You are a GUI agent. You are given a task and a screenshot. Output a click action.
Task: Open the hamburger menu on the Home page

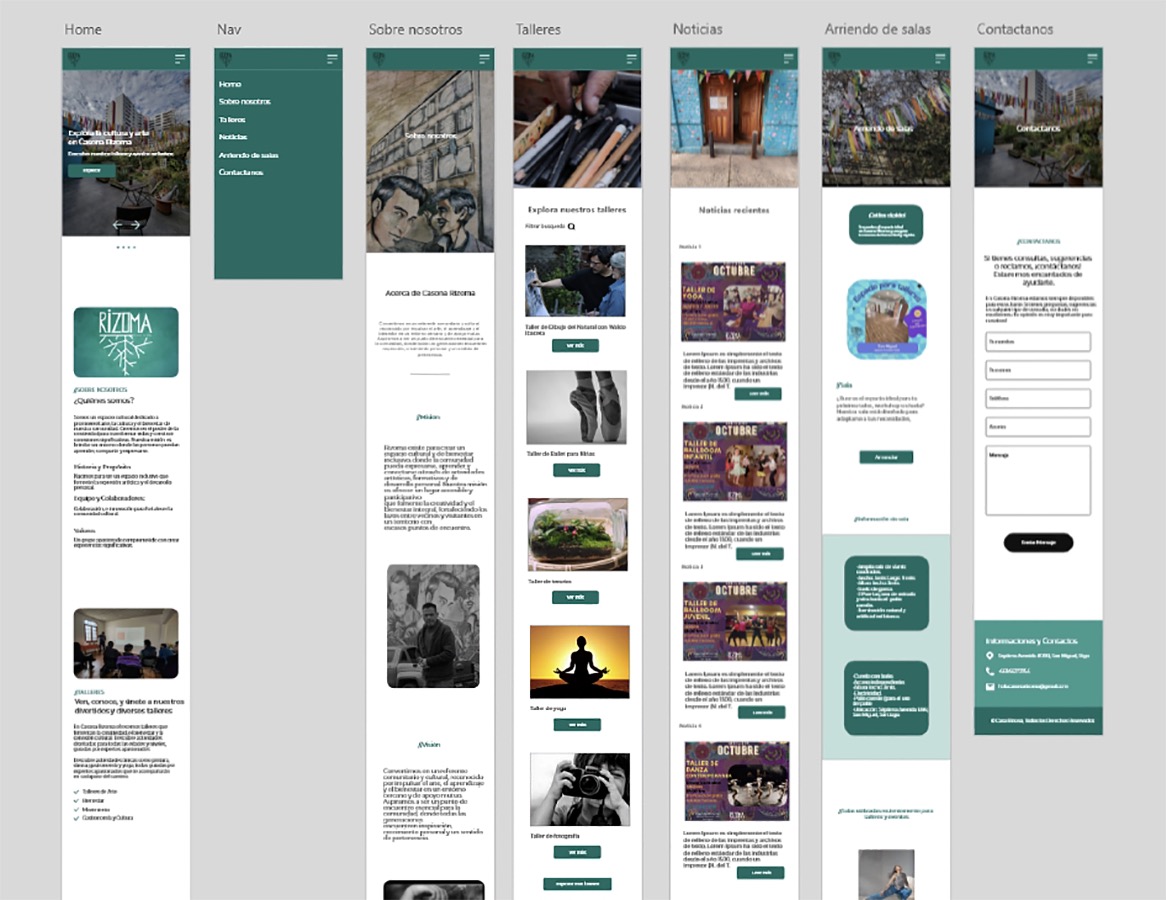tap(181, 57)
